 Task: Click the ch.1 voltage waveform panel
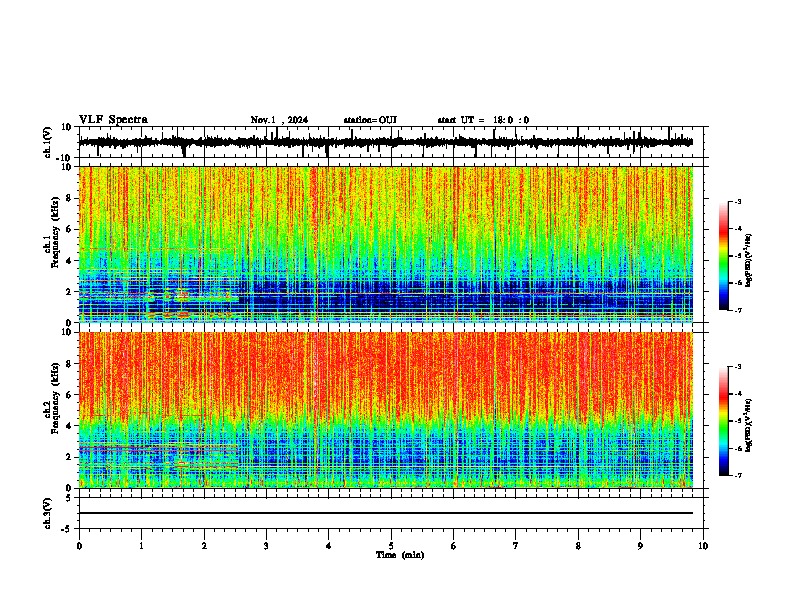point(391,142)
